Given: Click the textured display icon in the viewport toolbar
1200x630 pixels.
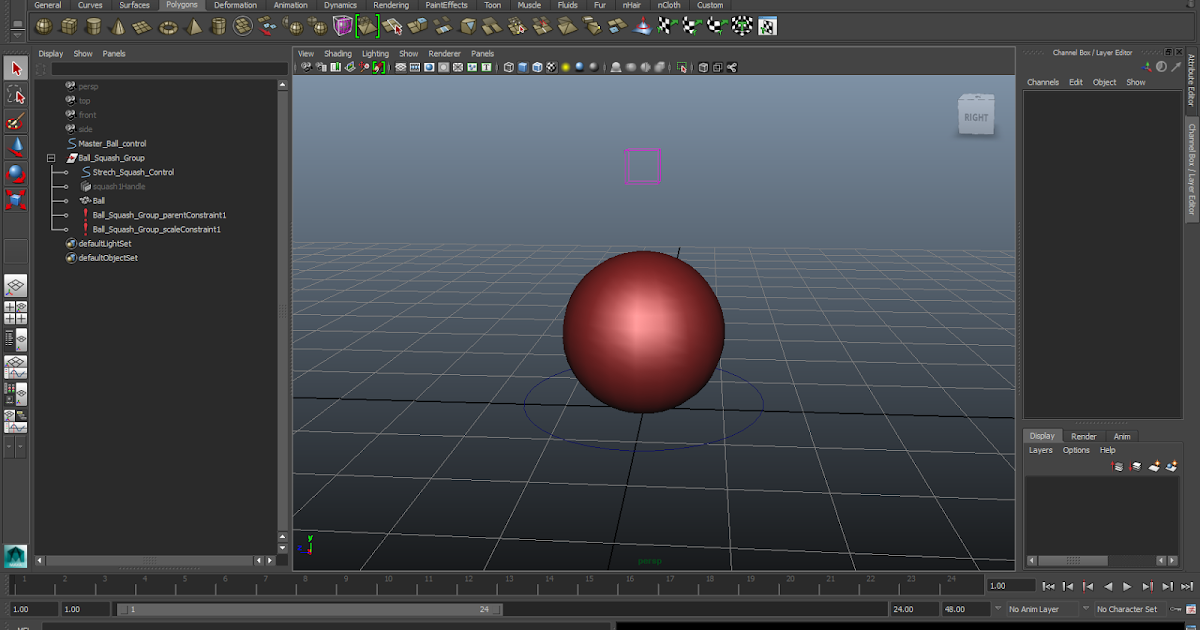Looking at the screenshot, I should click(550, 67).
